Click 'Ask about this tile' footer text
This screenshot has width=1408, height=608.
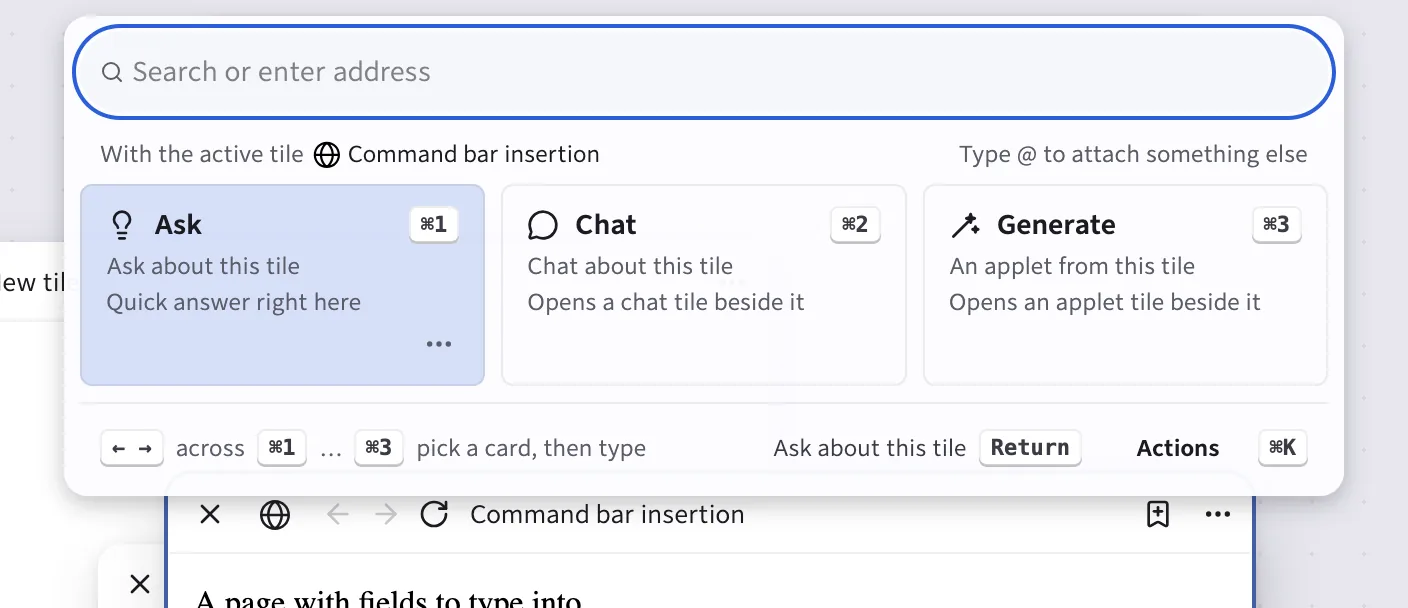click(869, 448)
